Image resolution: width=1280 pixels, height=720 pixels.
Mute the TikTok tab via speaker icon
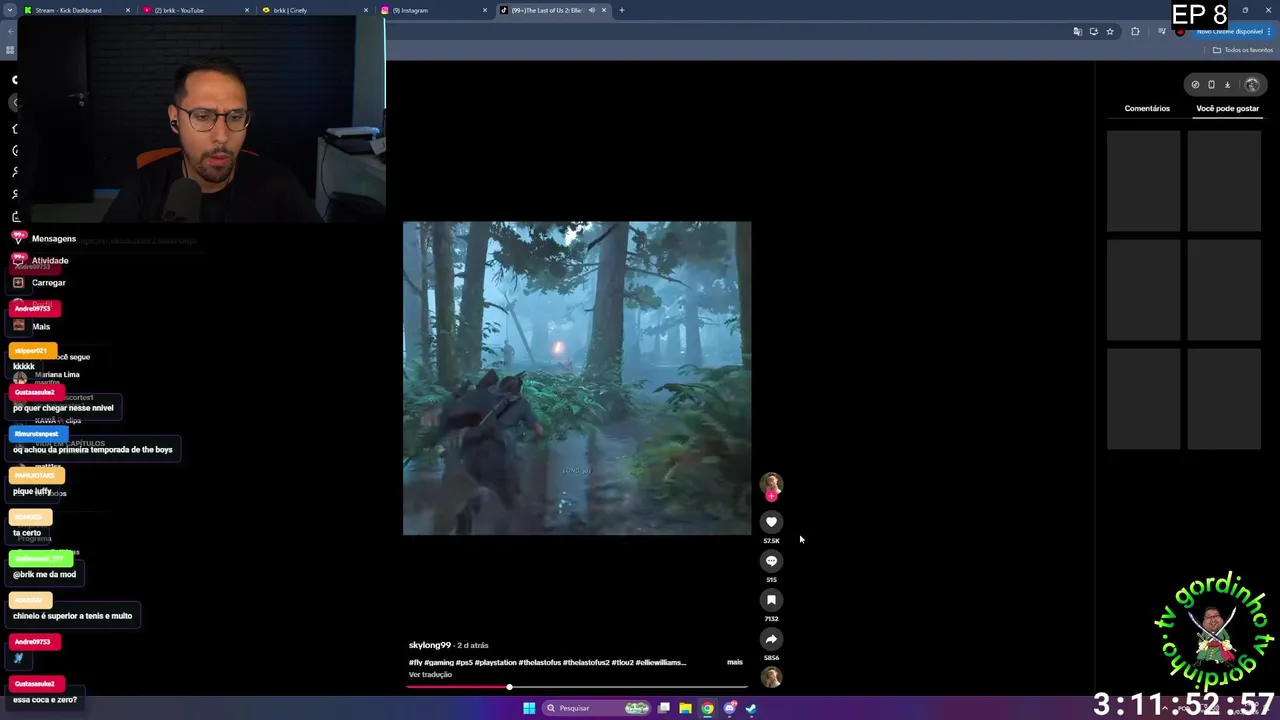click(x=592, y=10)
